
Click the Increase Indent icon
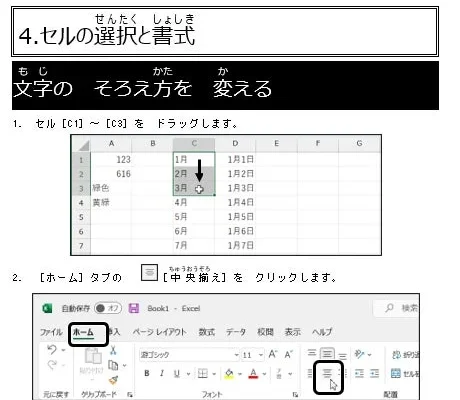pyautogui.click(x=375, y=373)
